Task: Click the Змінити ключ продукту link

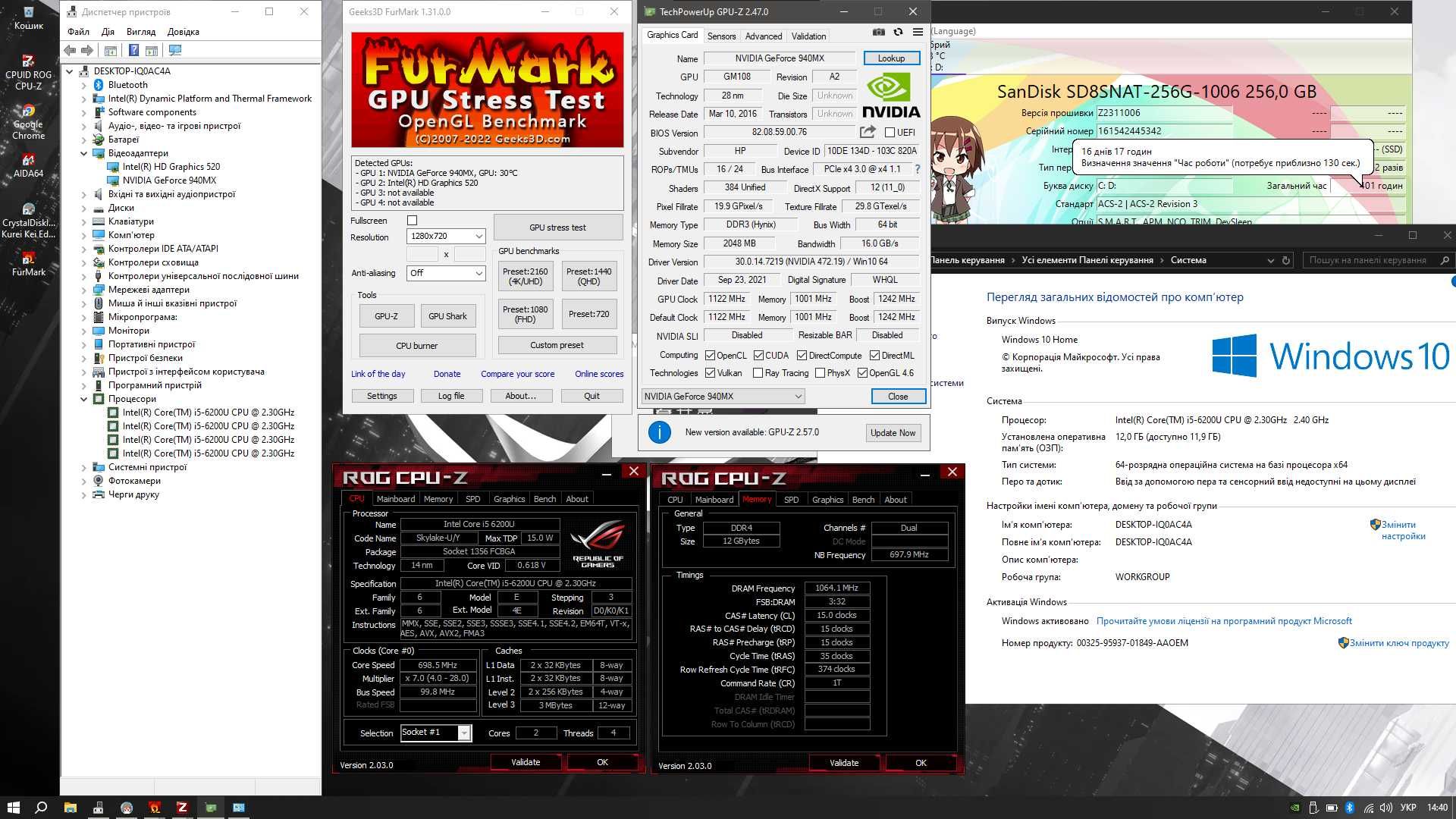Action: pos(1399,643)
